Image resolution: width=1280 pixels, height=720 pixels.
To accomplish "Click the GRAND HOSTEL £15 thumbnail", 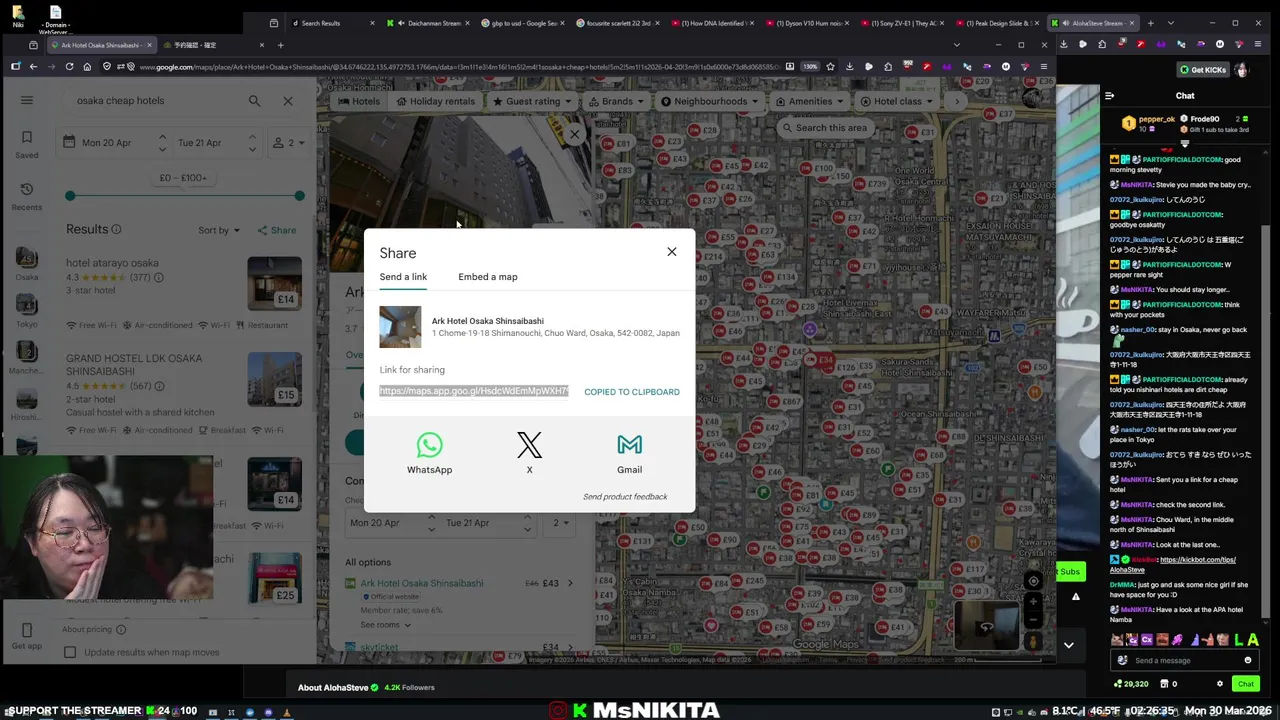I will pyautogui.click(x=274, y=378).
